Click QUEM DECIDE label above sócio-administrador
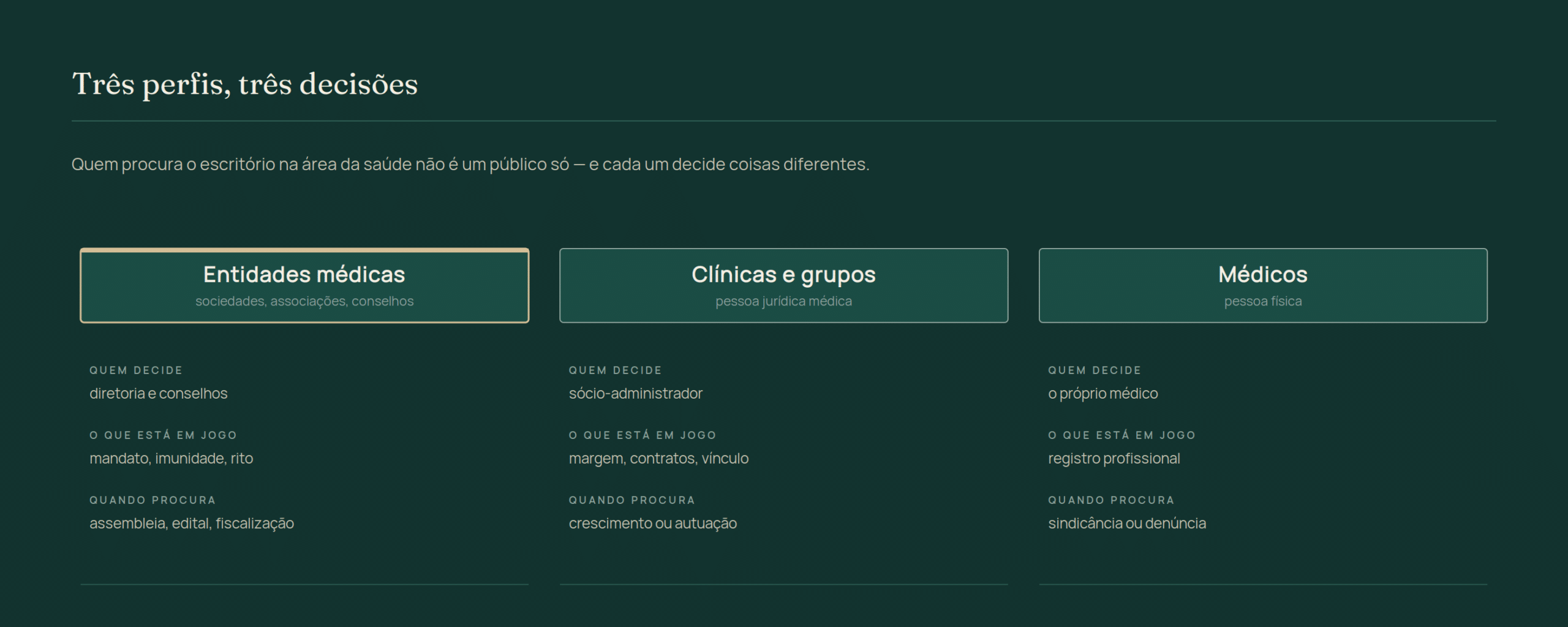This screenshot has width=1568, height=627. [x=616, y=370]
